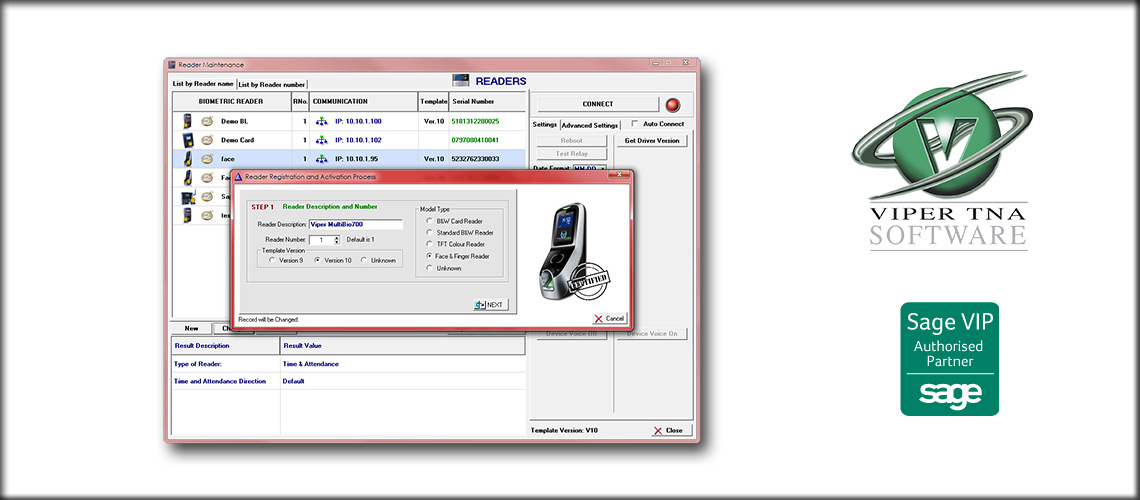
Task: Click the Sage VIP Authorised Partner badge
Action: 950,359
